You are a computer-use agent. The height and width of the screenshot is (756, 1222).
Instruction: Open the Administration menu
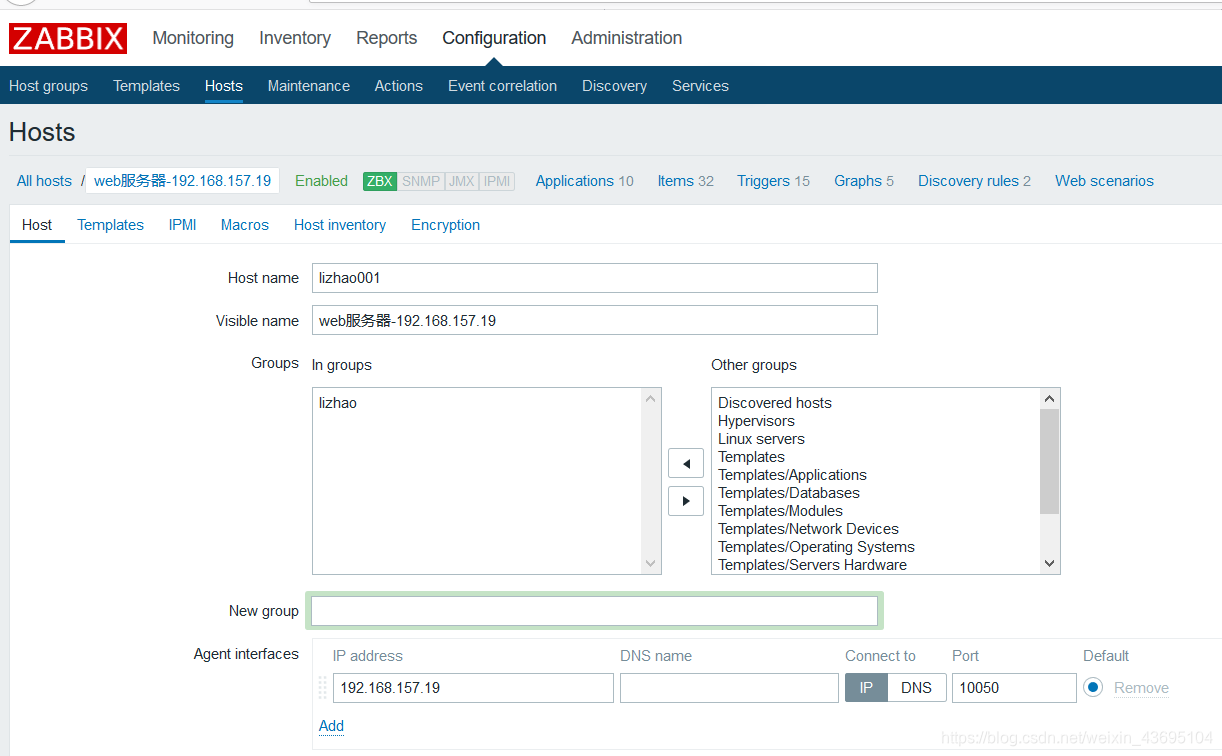627,38
